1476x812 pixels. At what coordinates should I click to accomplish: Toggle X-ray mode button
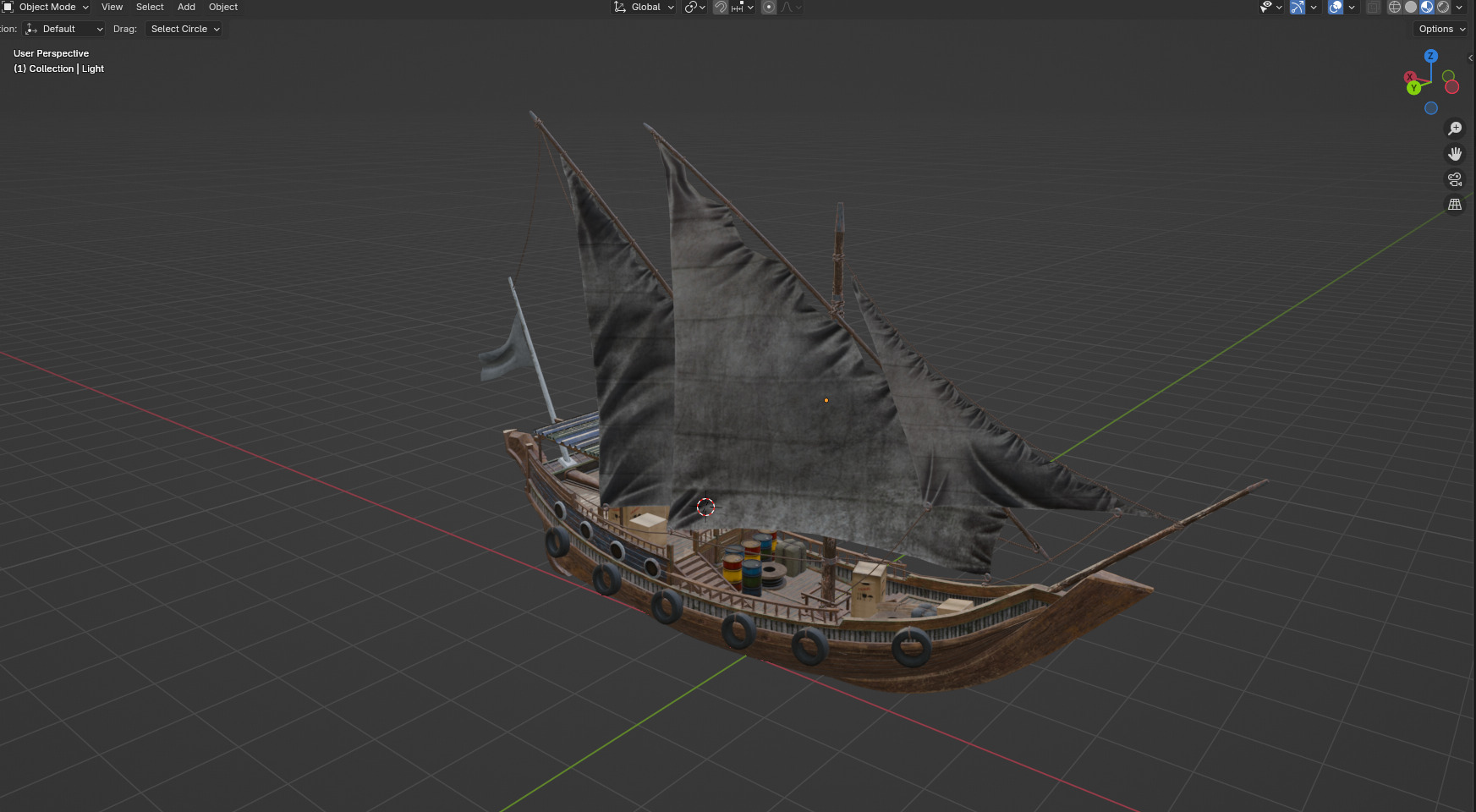coord(1374,7)
